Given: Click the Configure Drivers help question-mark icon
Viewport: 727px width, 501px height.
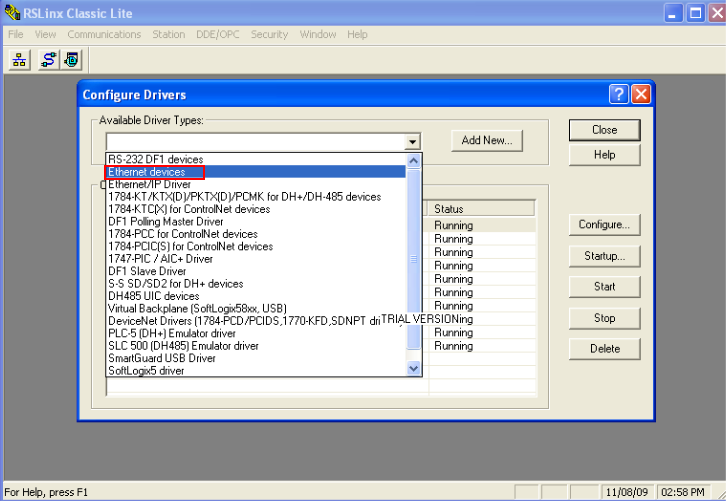Looking at the screenshot, I should point(619,95).
